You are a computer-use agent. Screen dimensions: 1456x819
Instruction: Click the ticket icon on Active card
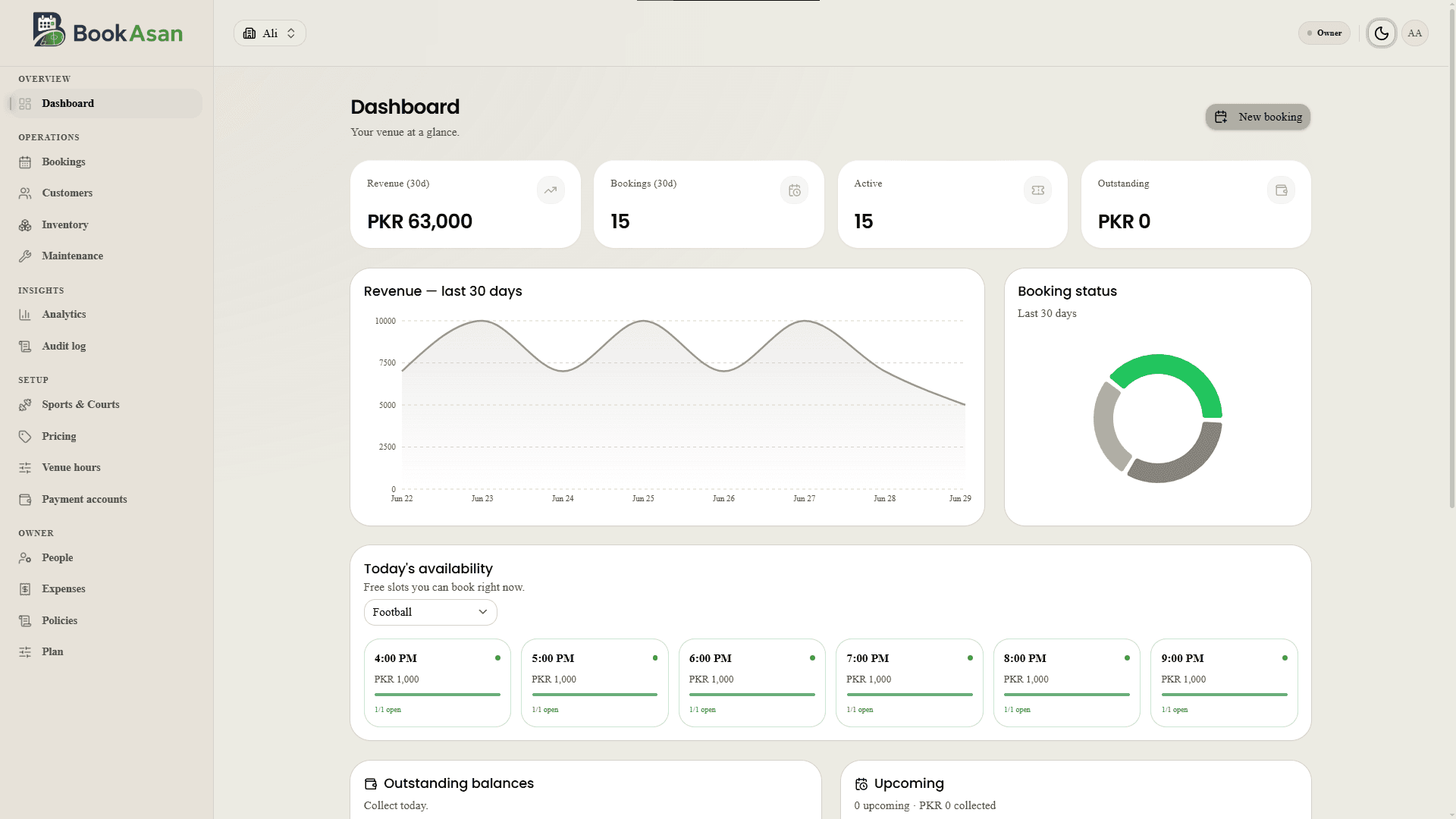tap(1037, 190)
